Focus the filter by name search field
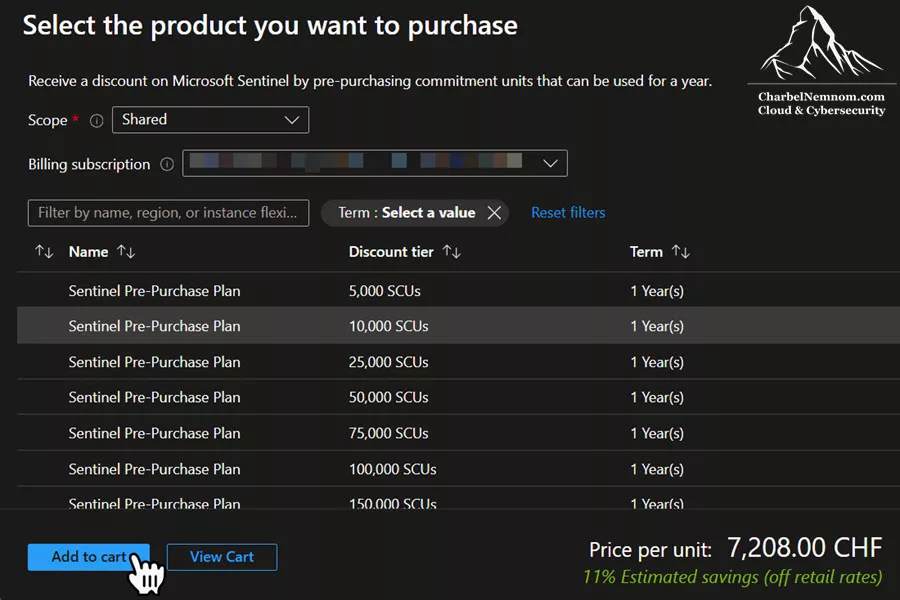Viewport: 900px width, 600px height. pos(168,213)
